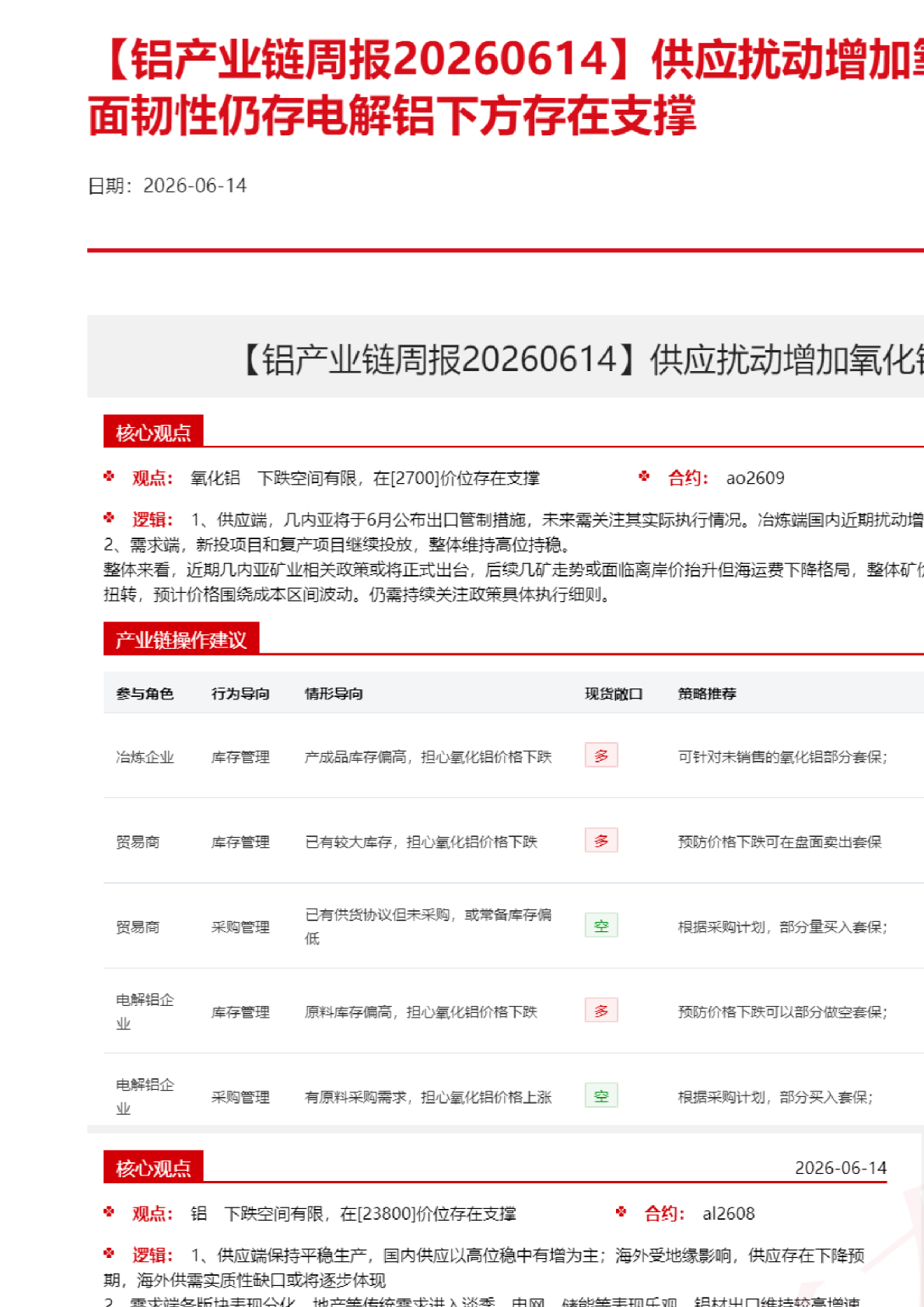Click the line starting 2、需求端，新投项目

tap(338, 545)
